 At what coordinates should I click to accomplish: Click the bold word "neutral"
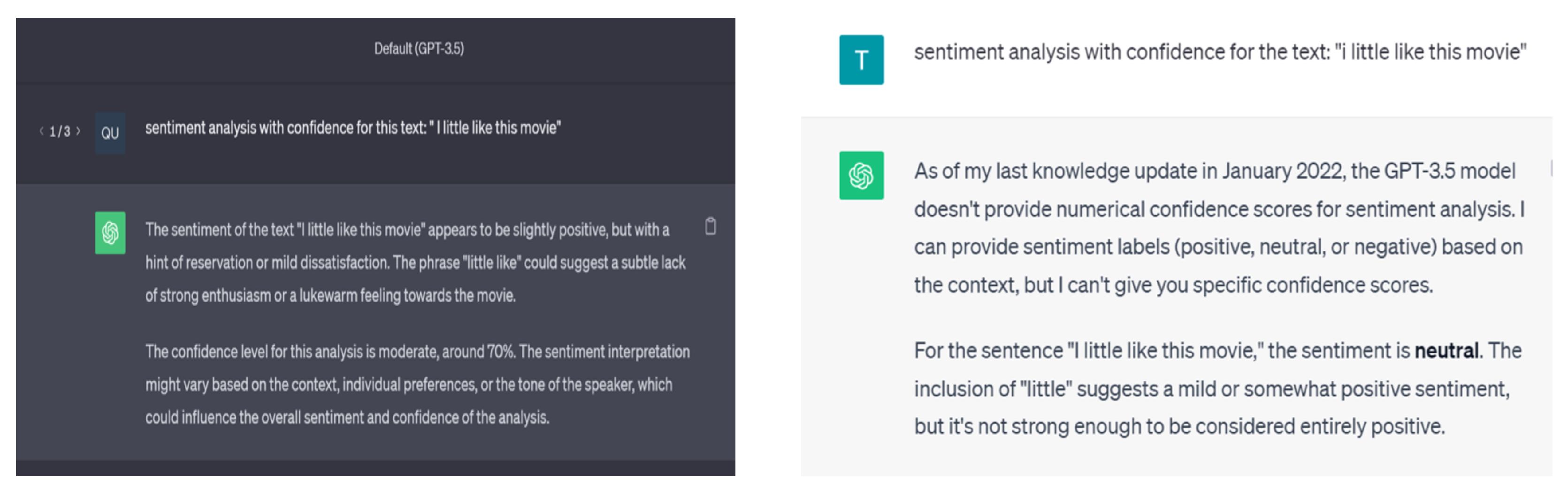click(x=1446, y=351)
